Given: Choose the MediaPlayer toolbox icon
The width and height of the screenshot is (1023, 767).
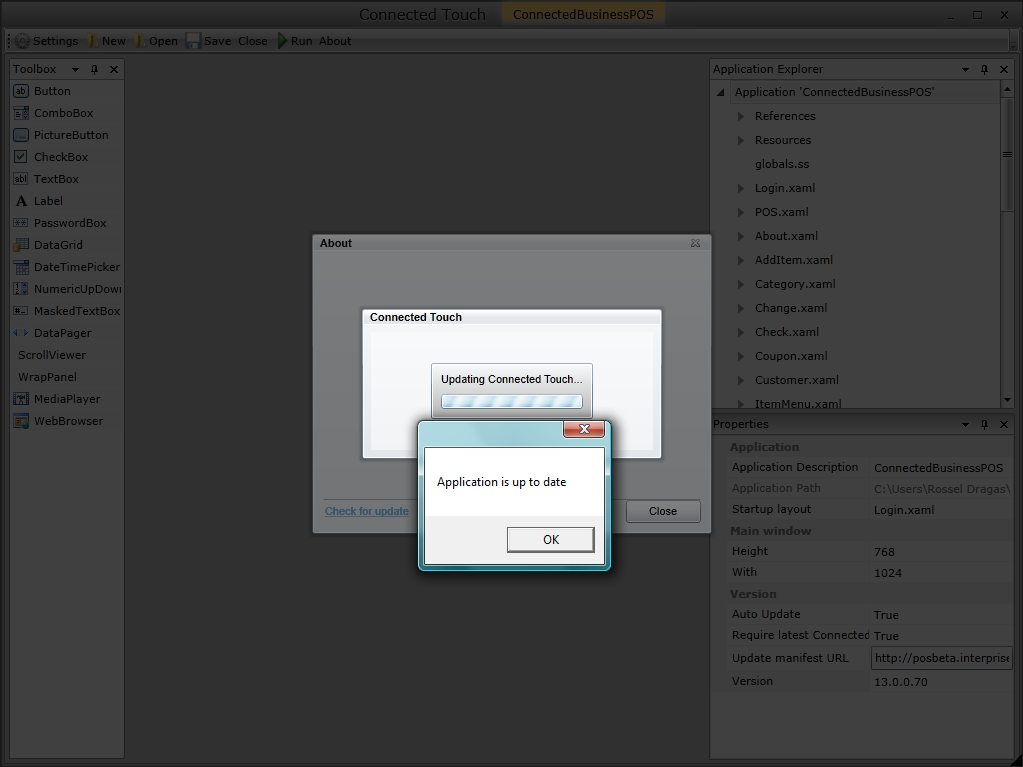Looking at the screenshot, I should [21, 399].
